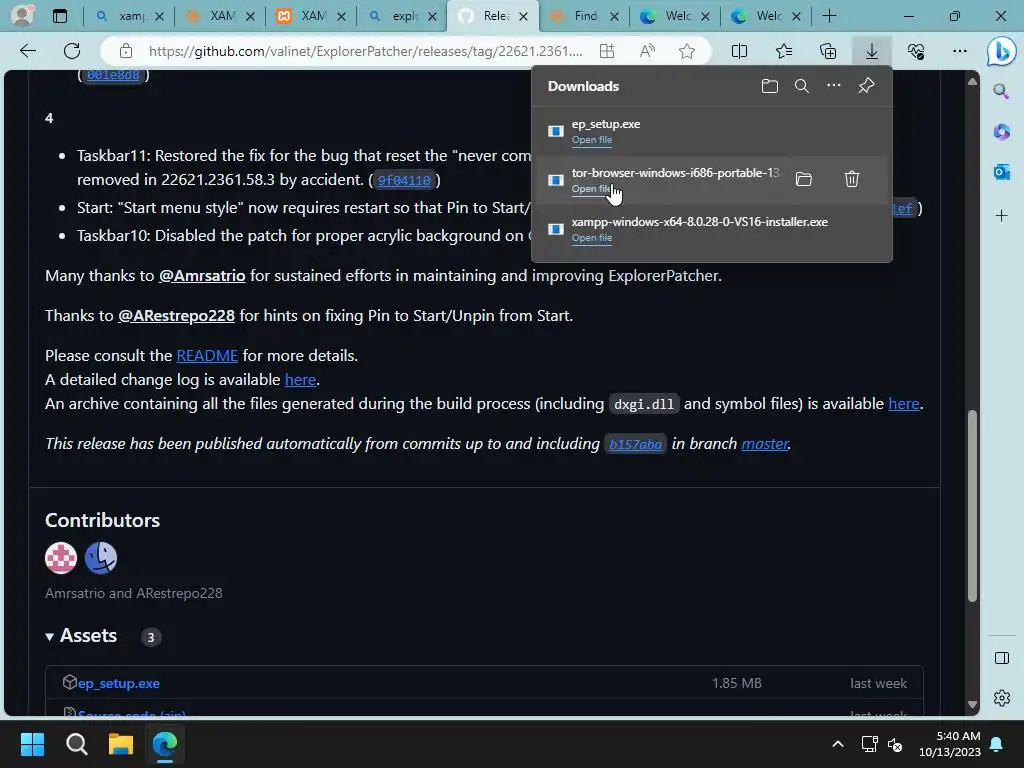Open a new tab
This screenshot has height=768, width=1024.
tap(829, 16)
